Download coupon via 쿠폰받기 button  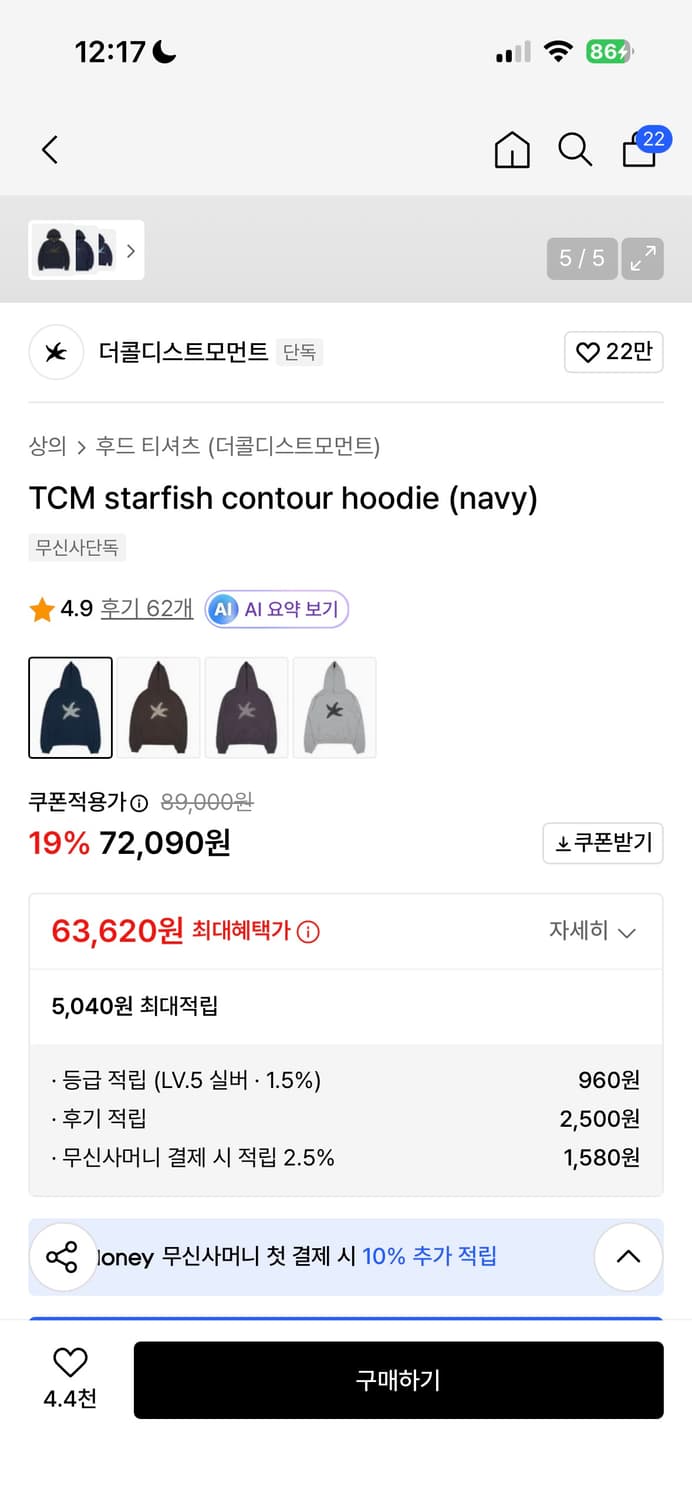[602, 843]
